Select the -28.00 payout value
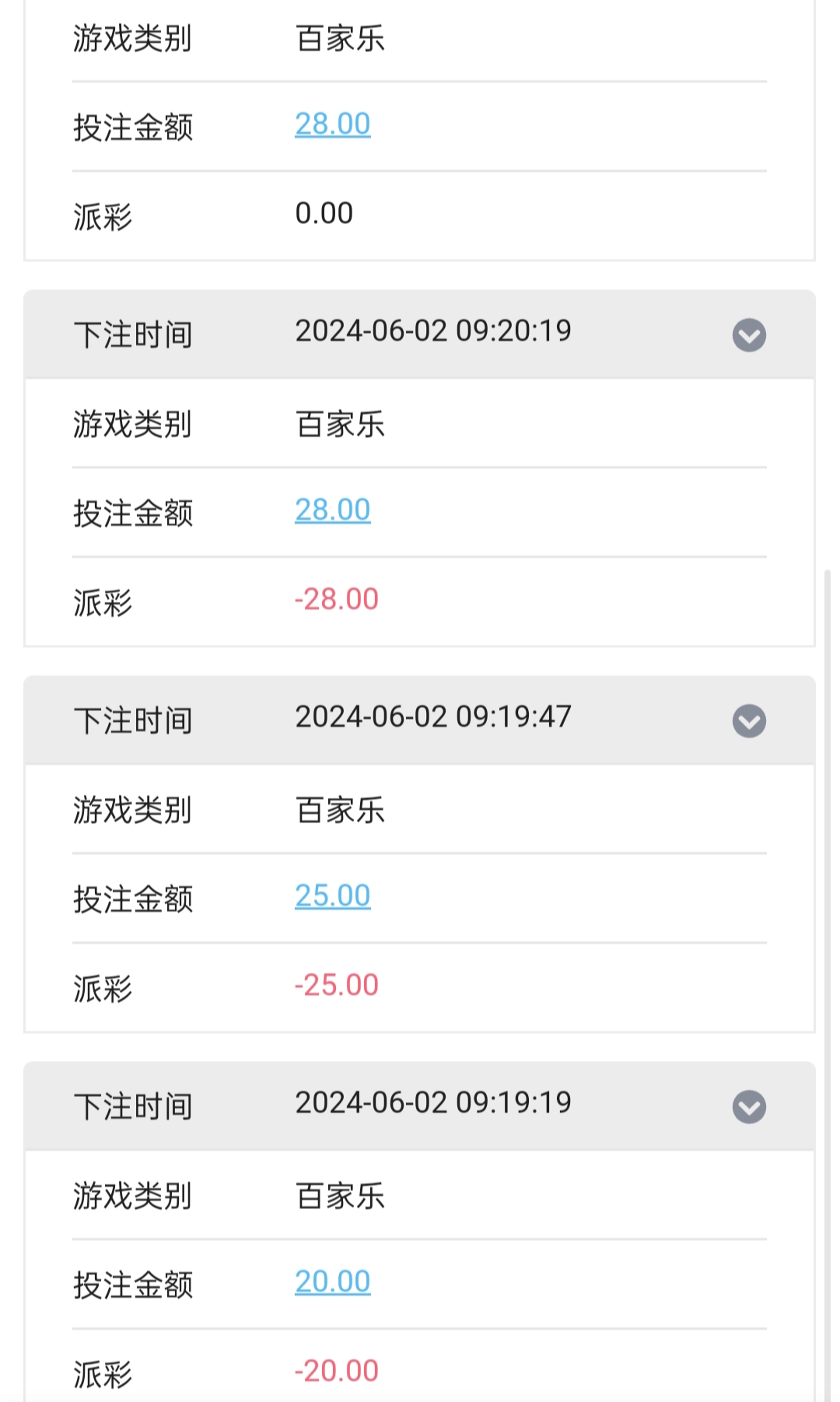This screenshot has width=840, height=1402. pyautogui.click(x=337, y=600)
